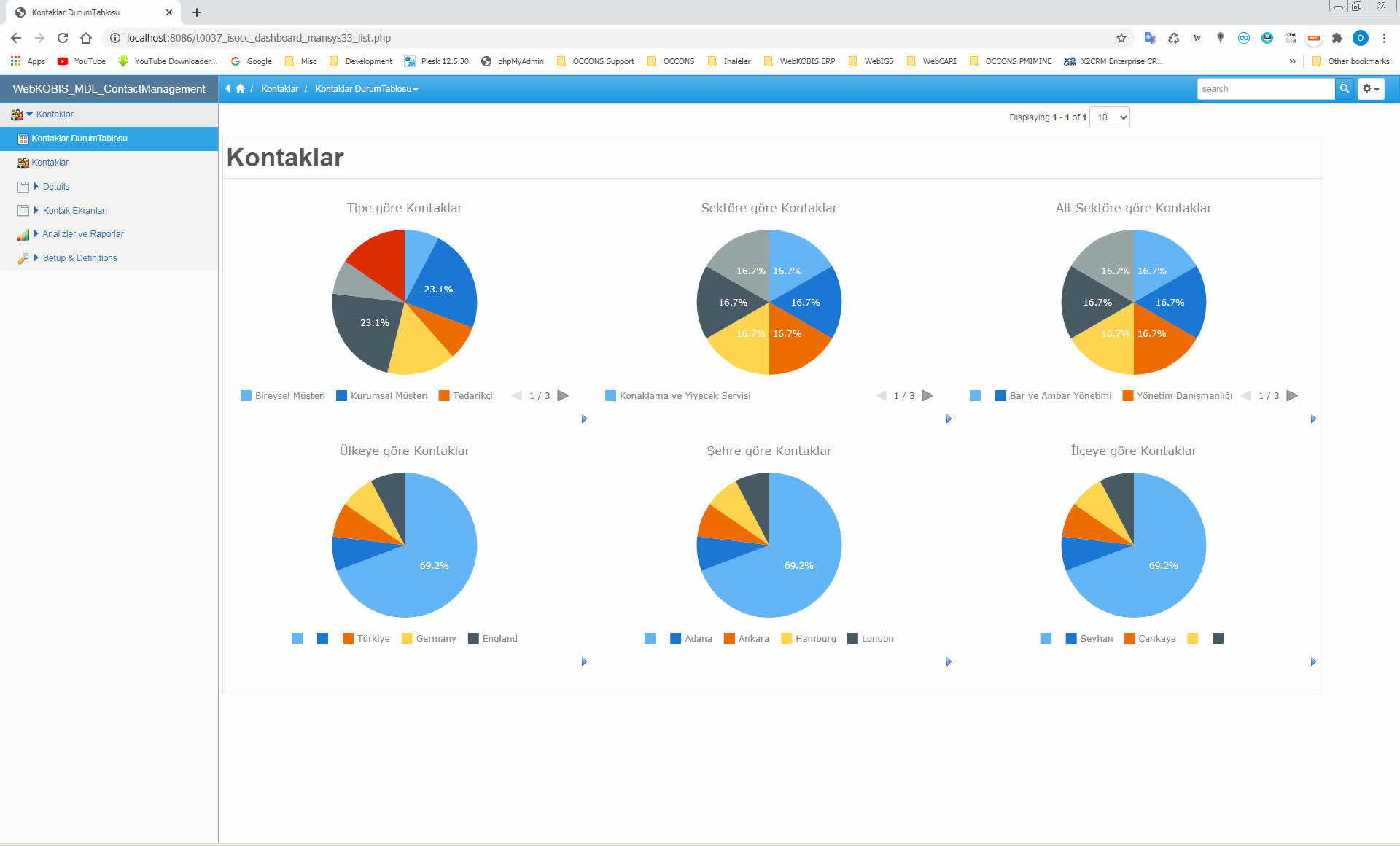Click the browser back arrow
Viewport: 1400px width, 846px height.
click(16, 38)
